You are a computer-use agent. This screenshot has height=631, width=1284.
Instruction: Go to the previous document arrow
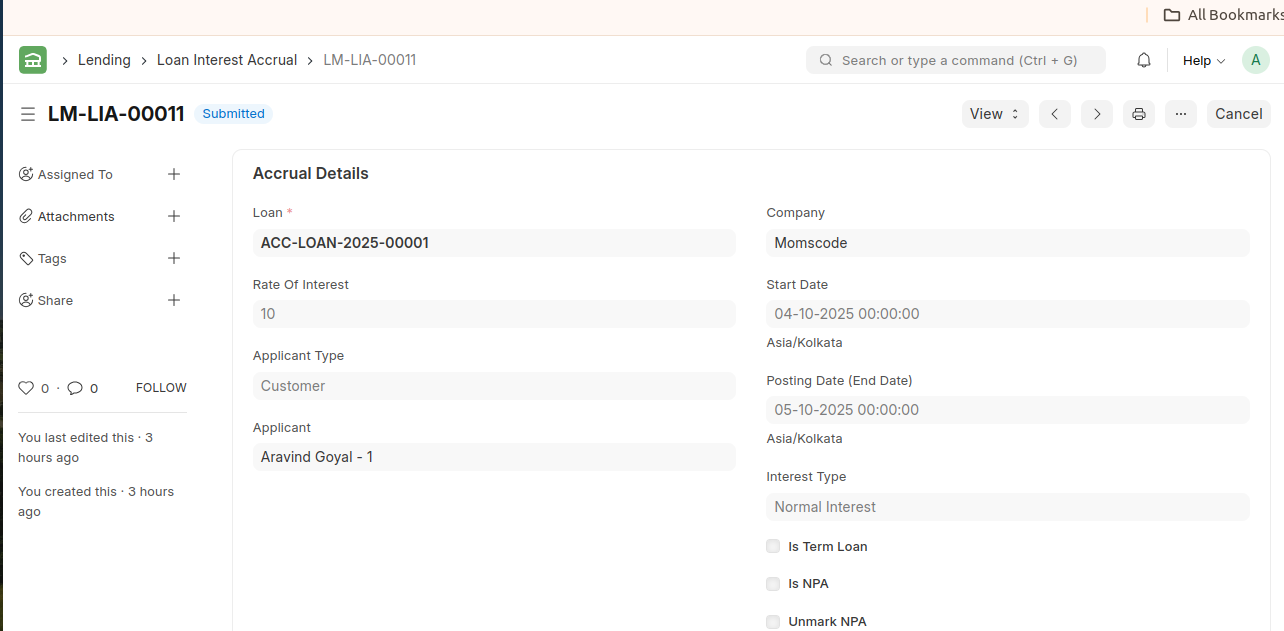[x=1054, y=114]
